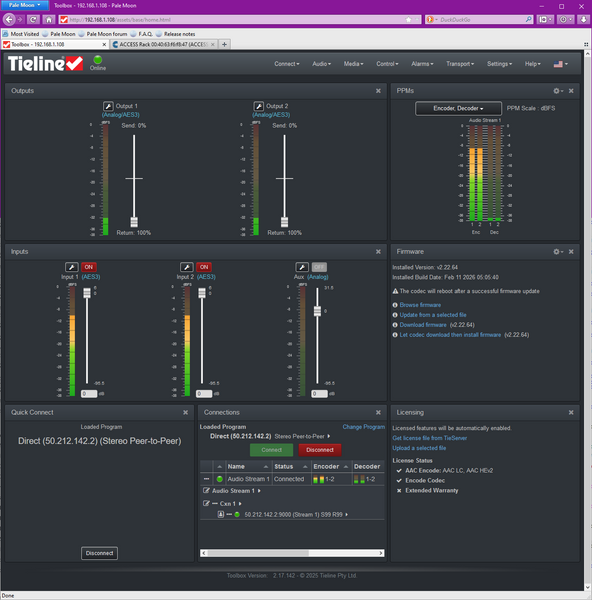
Task: Open Output 2 wrench settings icon
Action: (259, 106)
